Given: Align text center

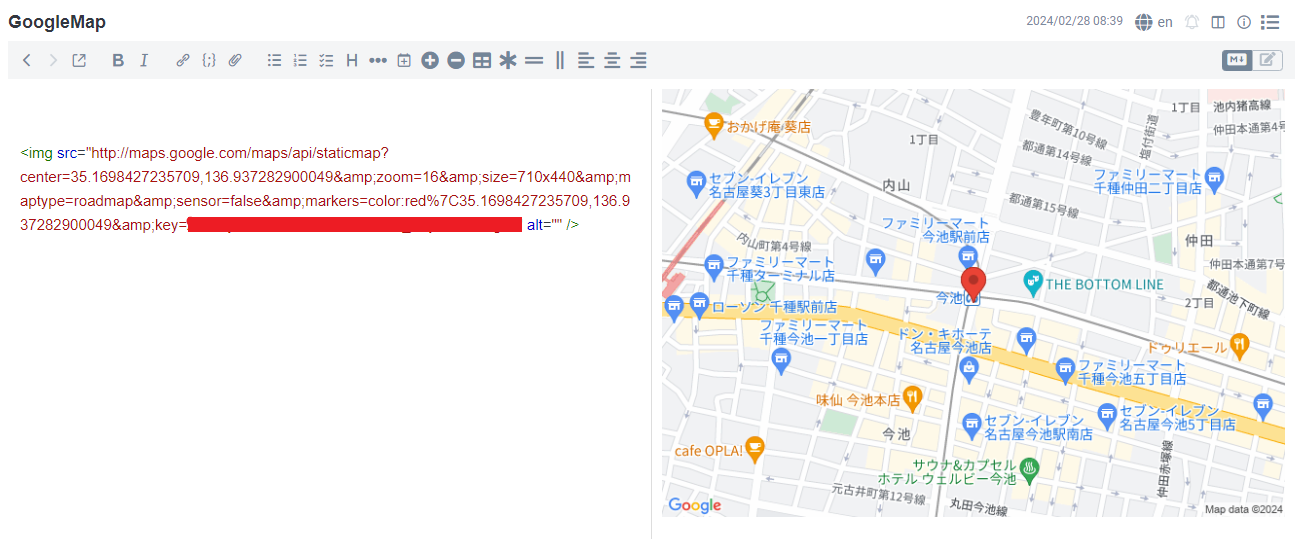Looking at the screenshot, I should tap(612, 60).
